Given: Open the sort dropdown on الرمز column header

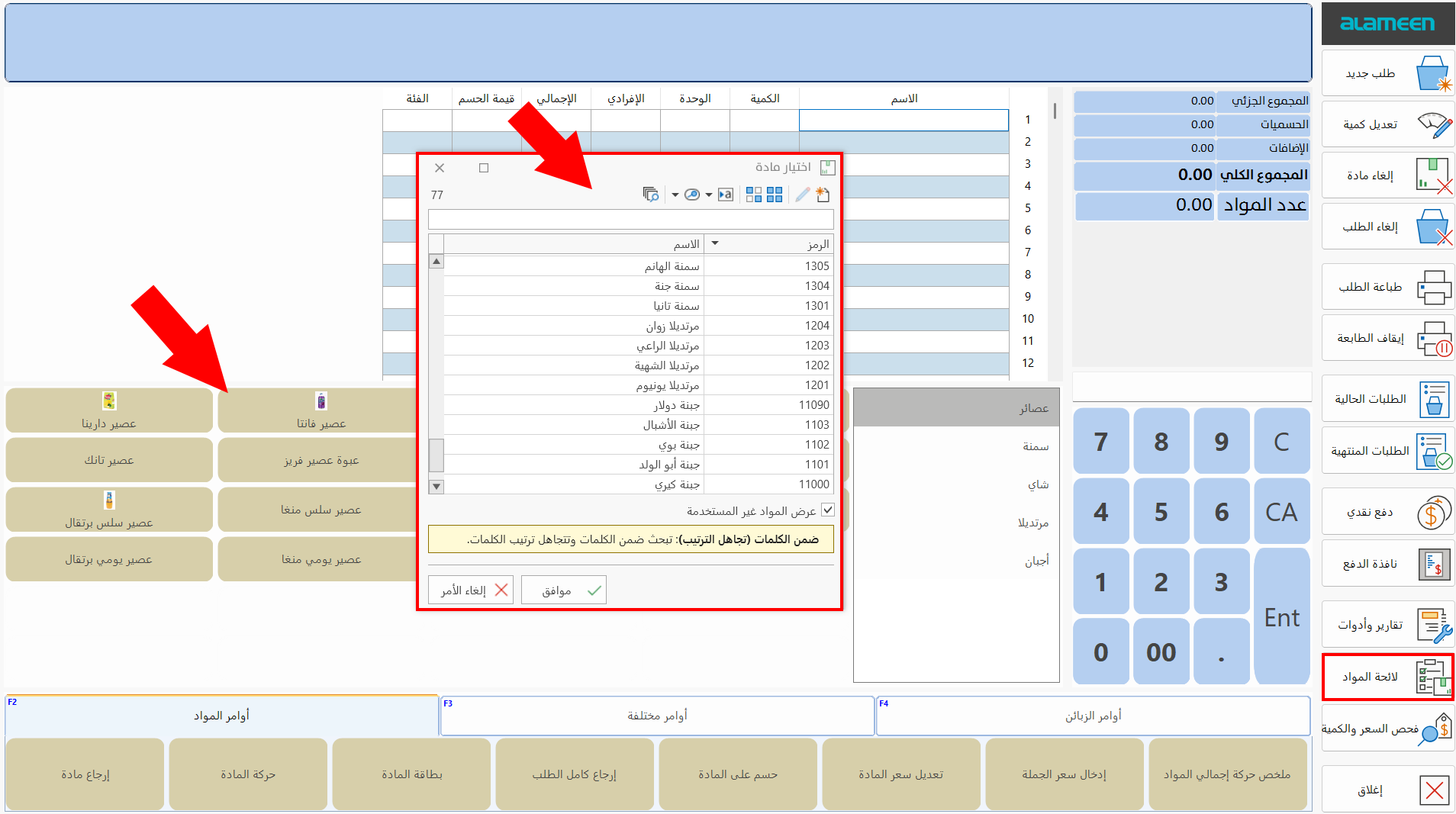Looking at the screenshot, I should pos(715,244).
